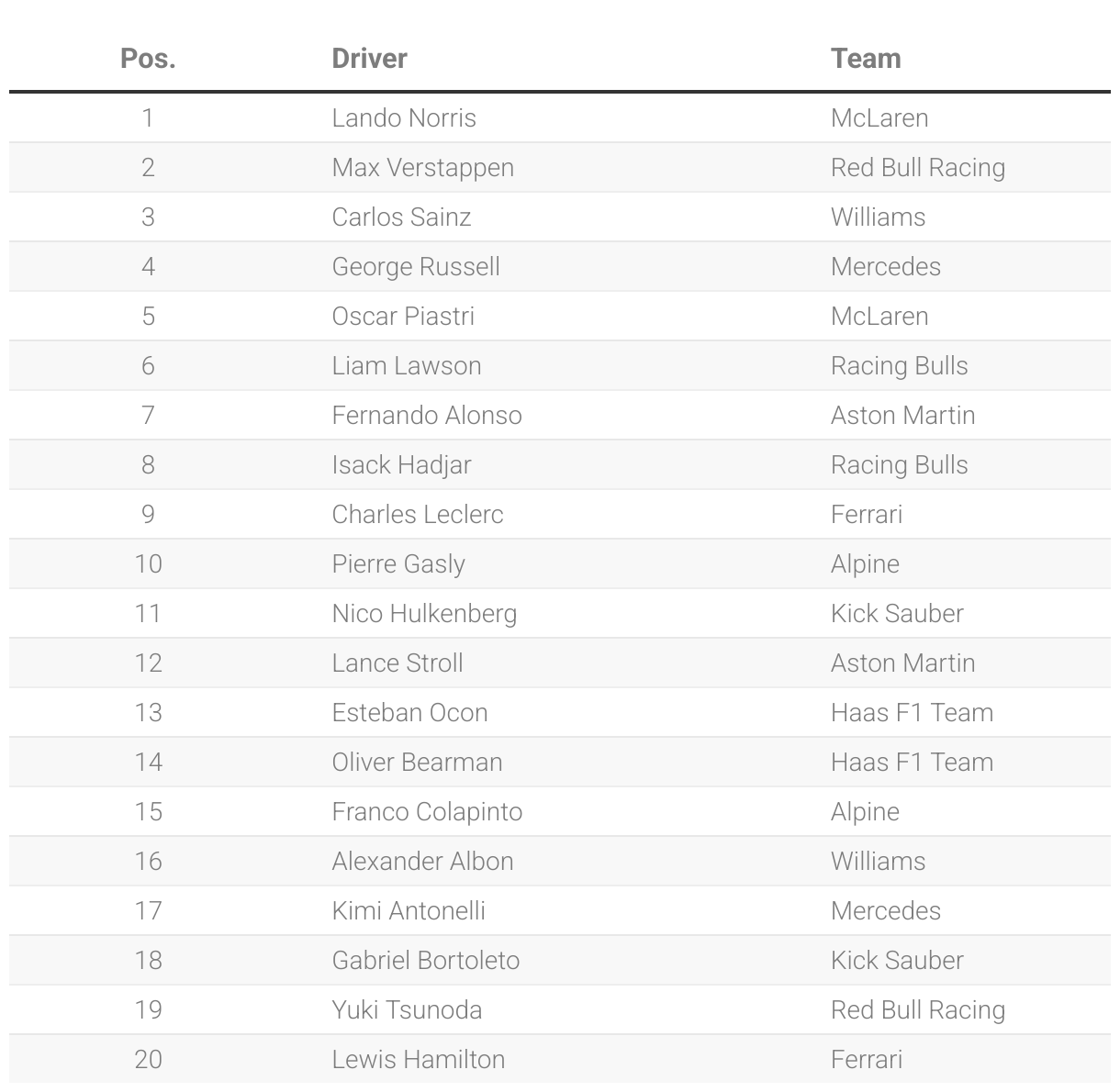Click the Driver column header

(x=369, y=59)
